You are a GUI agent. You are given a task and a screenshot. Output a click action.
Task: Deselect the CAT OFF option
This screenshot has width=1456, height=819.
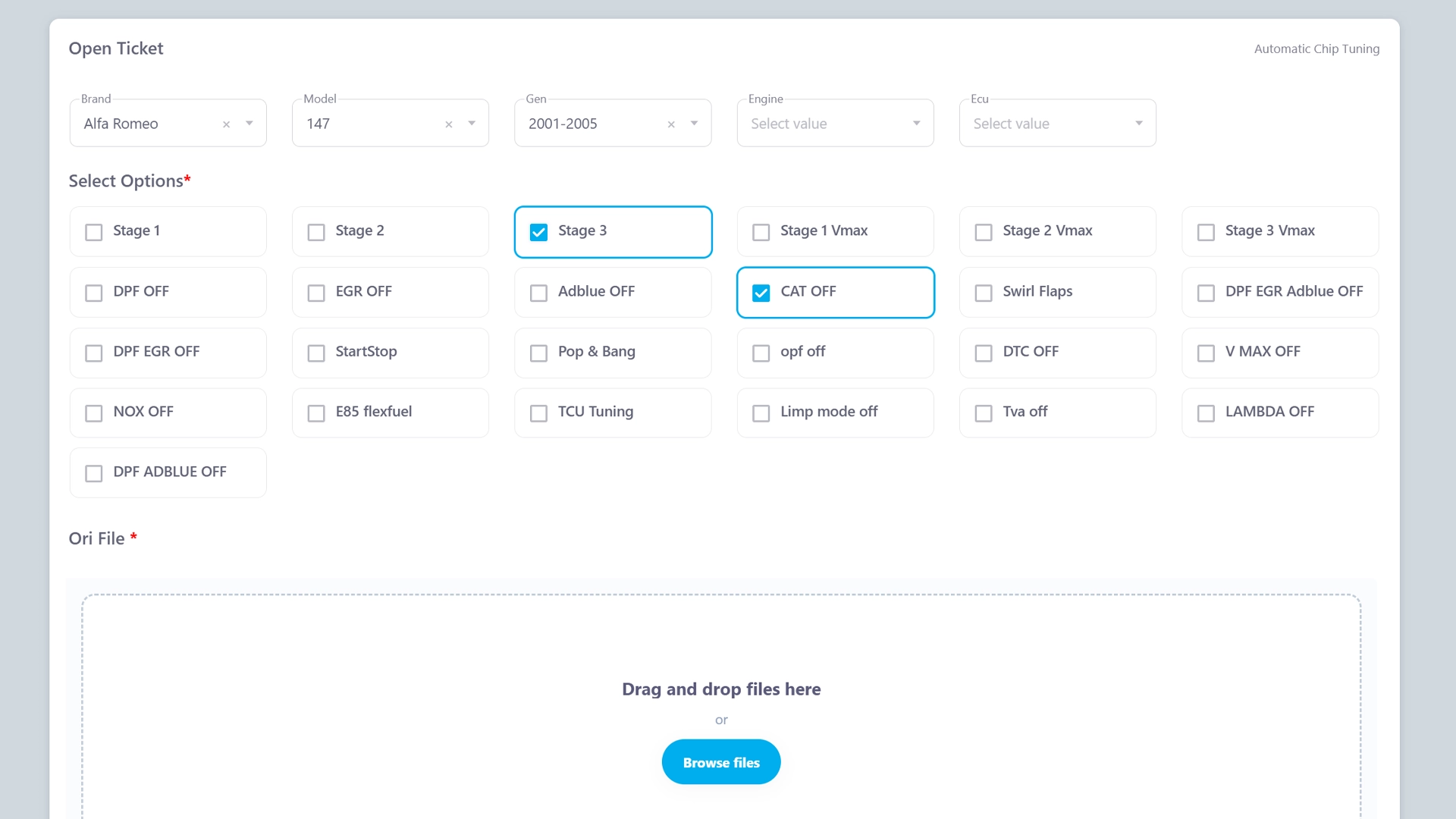(761, 293)
